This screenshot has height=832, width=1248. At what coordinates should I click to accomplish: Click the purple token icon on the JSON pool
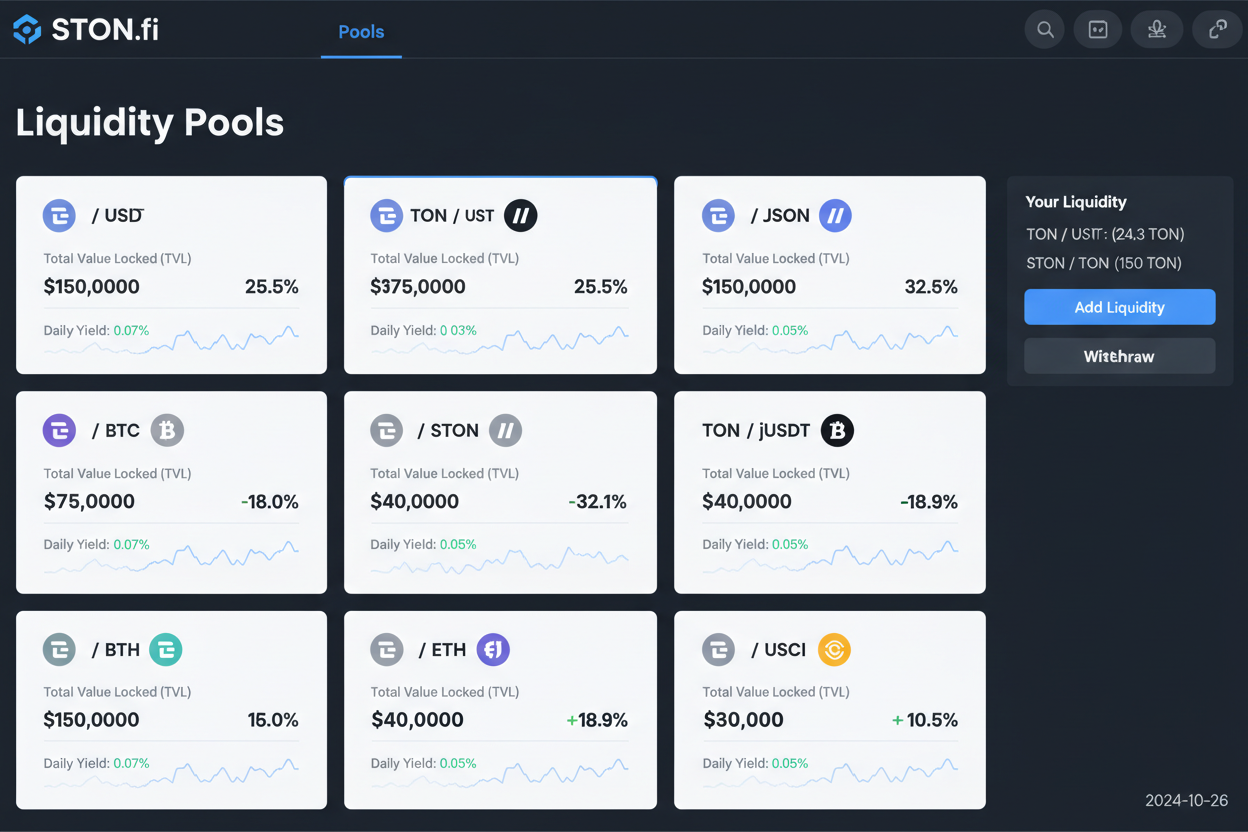tap(835, 215)
